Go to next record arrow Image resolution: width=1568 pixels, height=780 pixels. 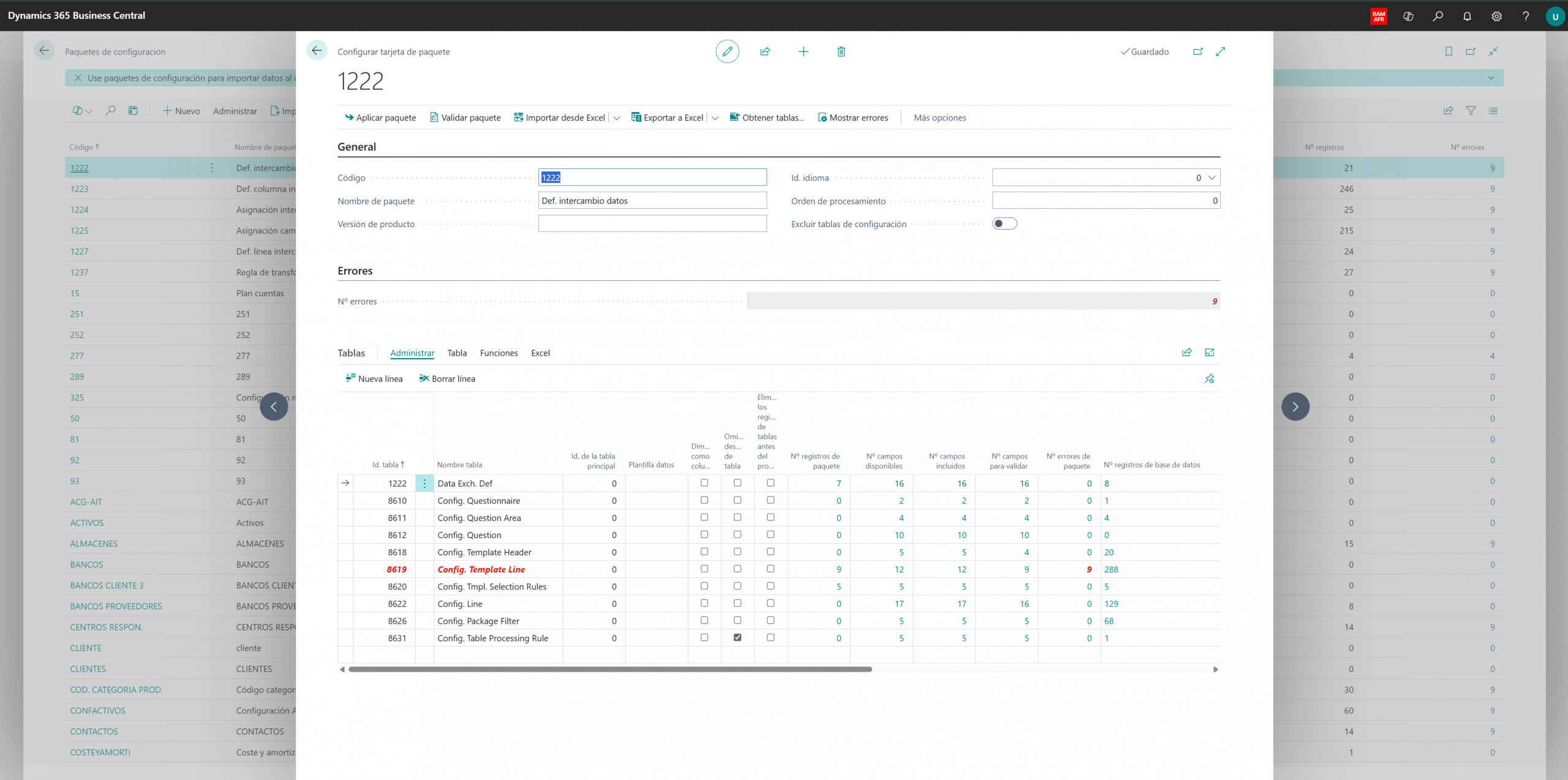click(1295, 407)
